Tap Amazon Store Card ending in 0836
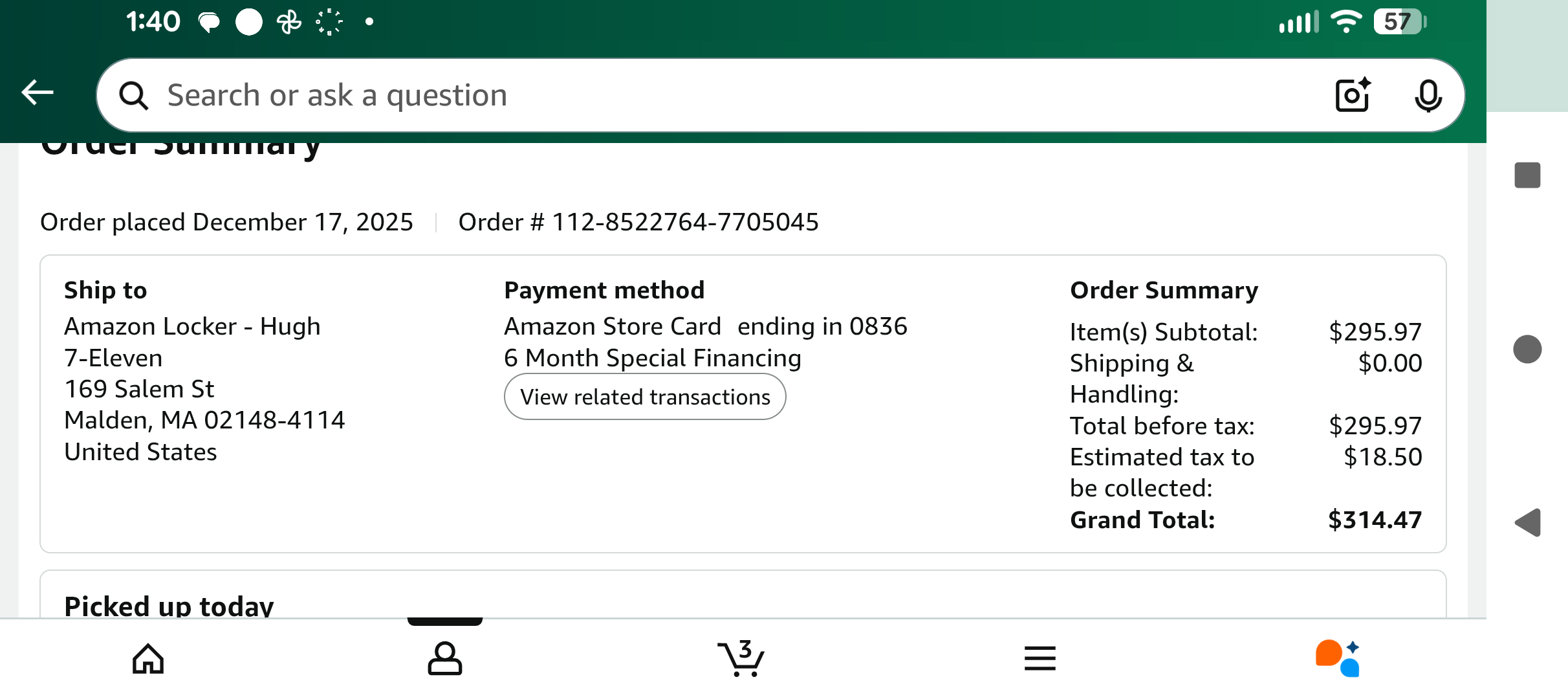Image resolution: width=1568 pixels, height=699 pixels. (x=706, y=326)
